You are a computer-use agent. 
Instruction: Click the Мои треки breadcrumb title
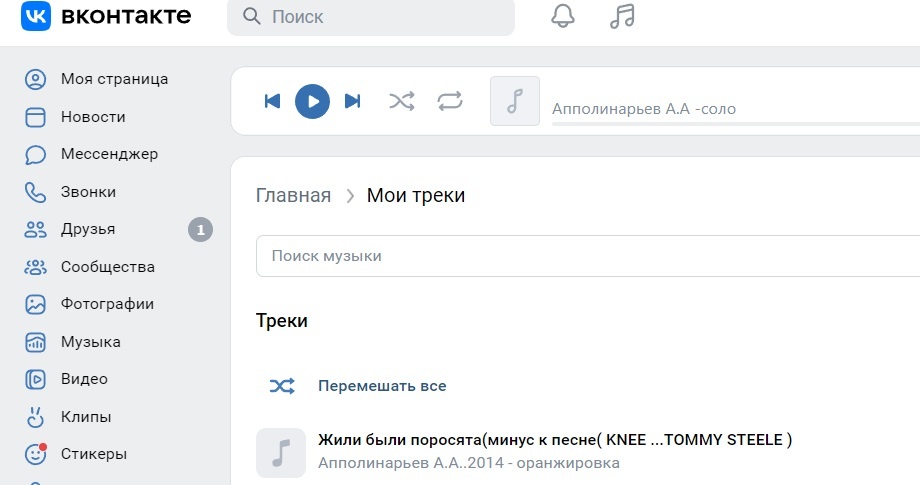click(416, 195)
